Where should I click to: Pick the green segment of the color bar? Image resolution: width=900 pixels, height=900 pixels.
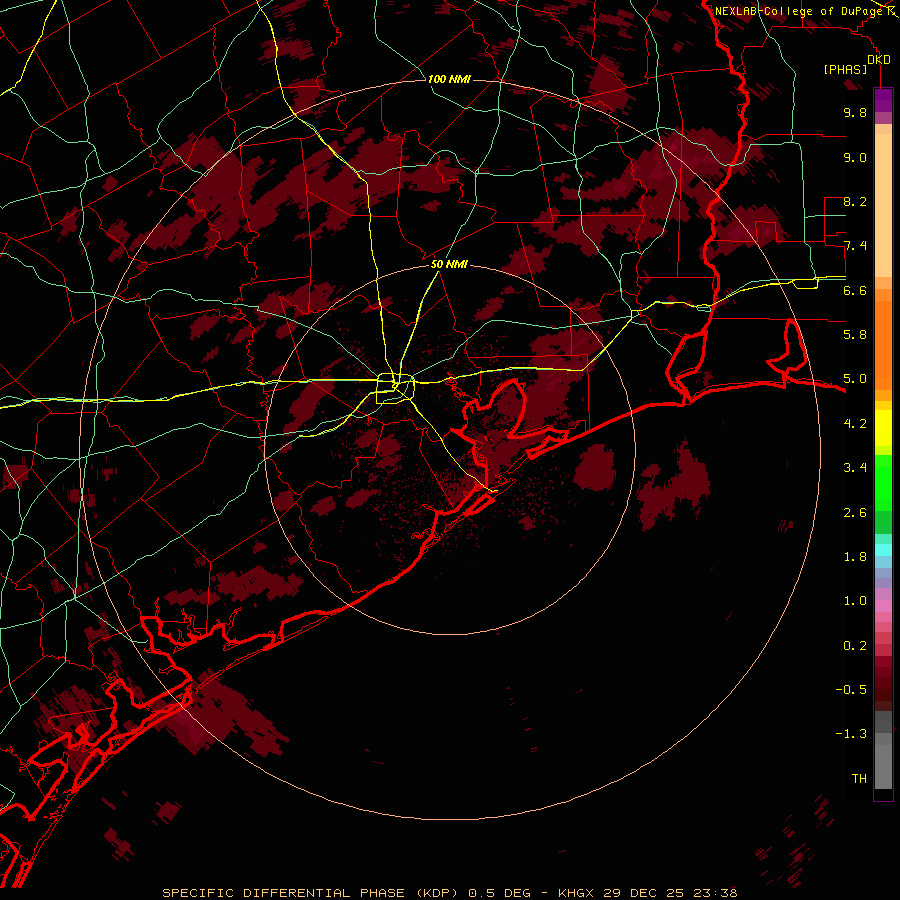[883, 482]
